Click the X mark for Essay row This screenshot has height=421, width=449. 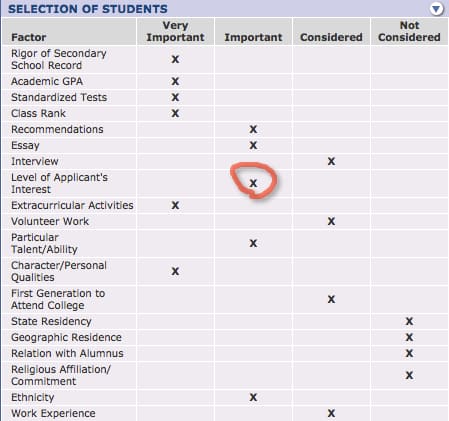point(253,145)
